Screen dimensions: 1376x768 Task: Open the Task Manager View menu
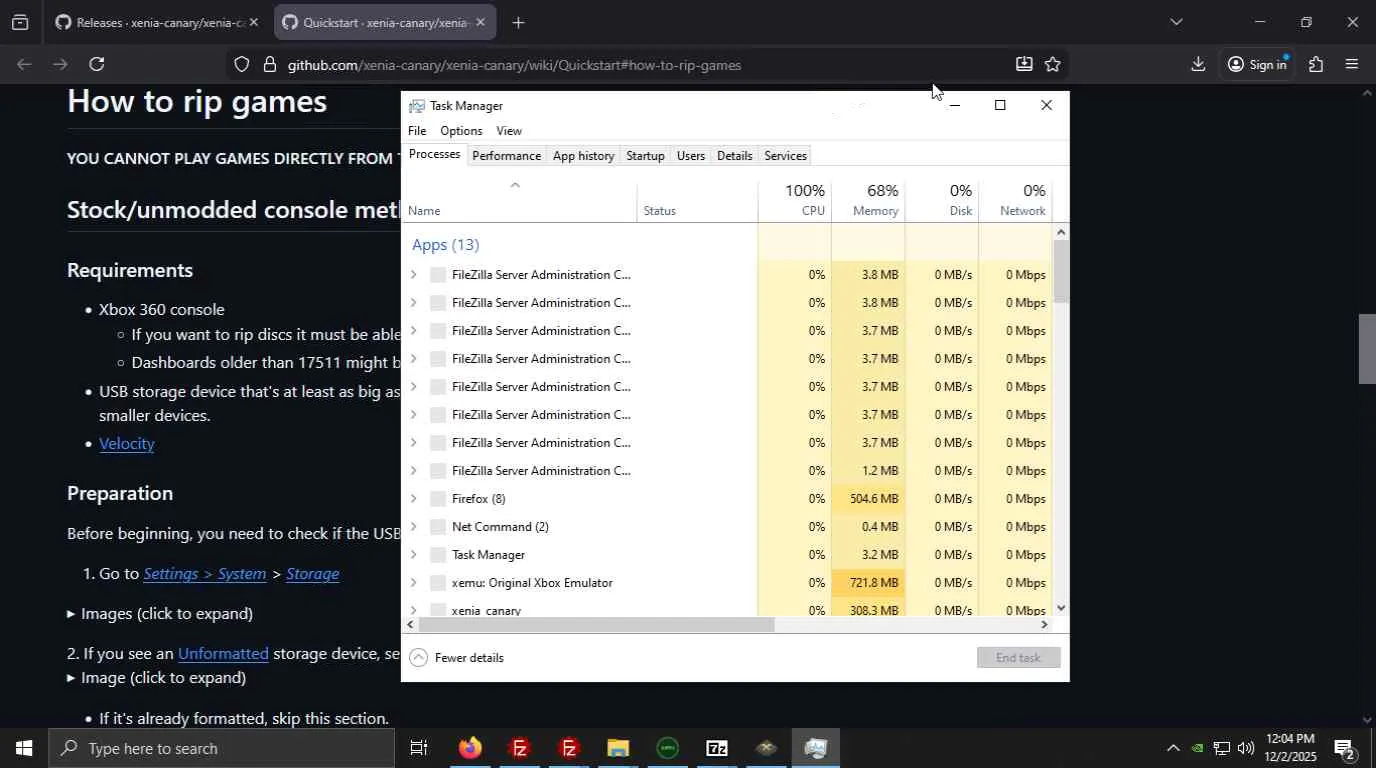coord(509,131)
